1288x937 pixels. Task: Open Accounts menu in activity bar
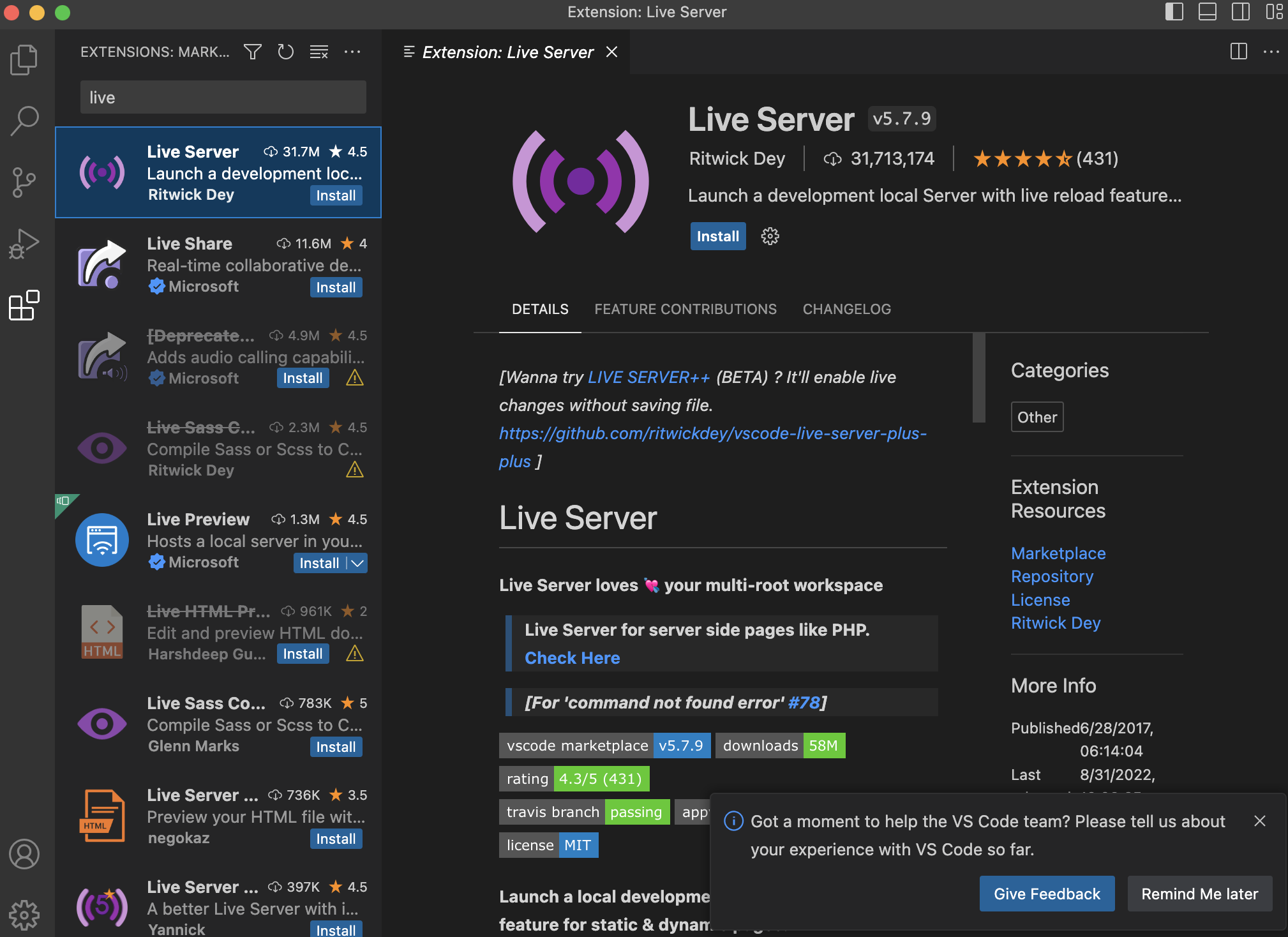click(24, 854)
